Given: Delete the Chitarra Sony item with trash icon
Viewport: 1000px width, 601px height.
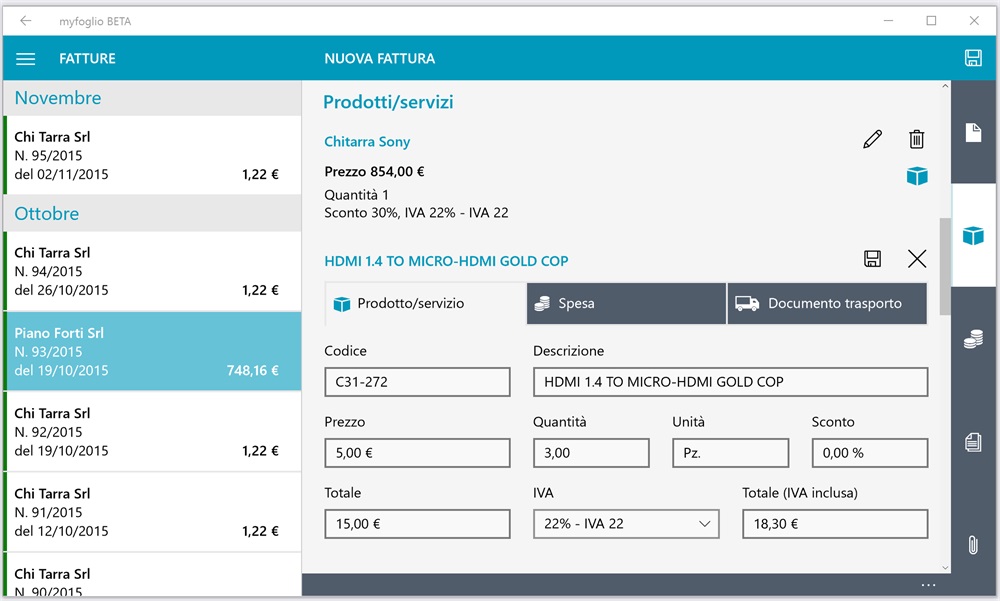Looking at the screenshot, I should [916, 139].
